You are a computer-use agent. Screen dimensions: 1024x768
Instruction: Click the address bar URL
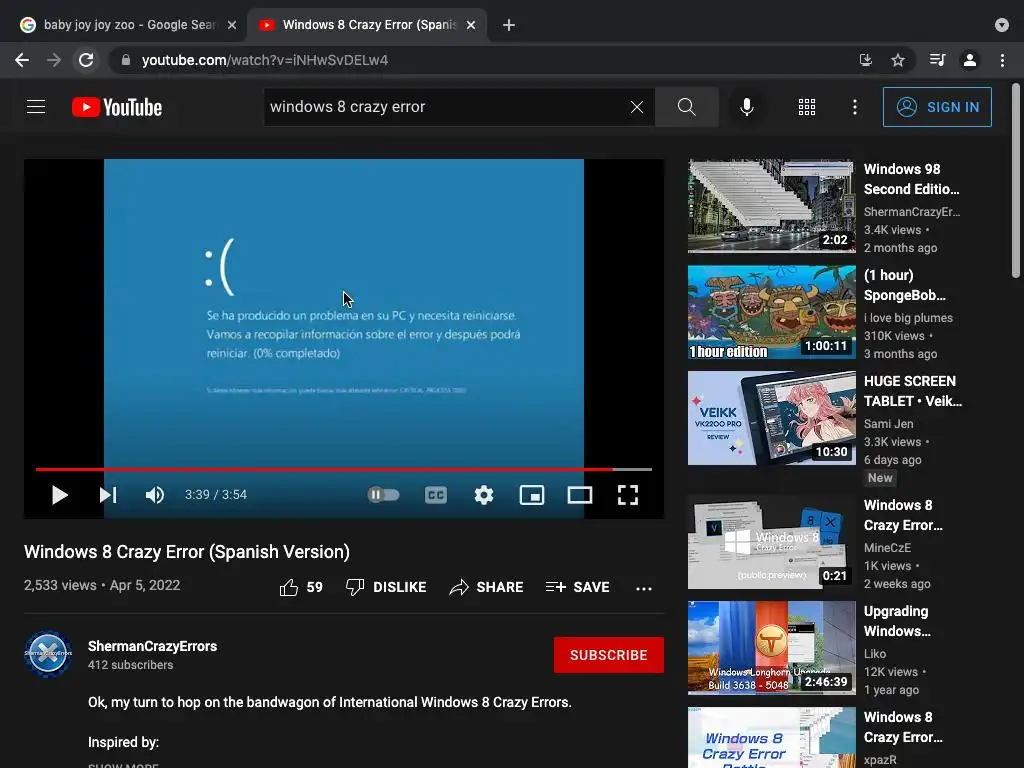pos(265,60)
